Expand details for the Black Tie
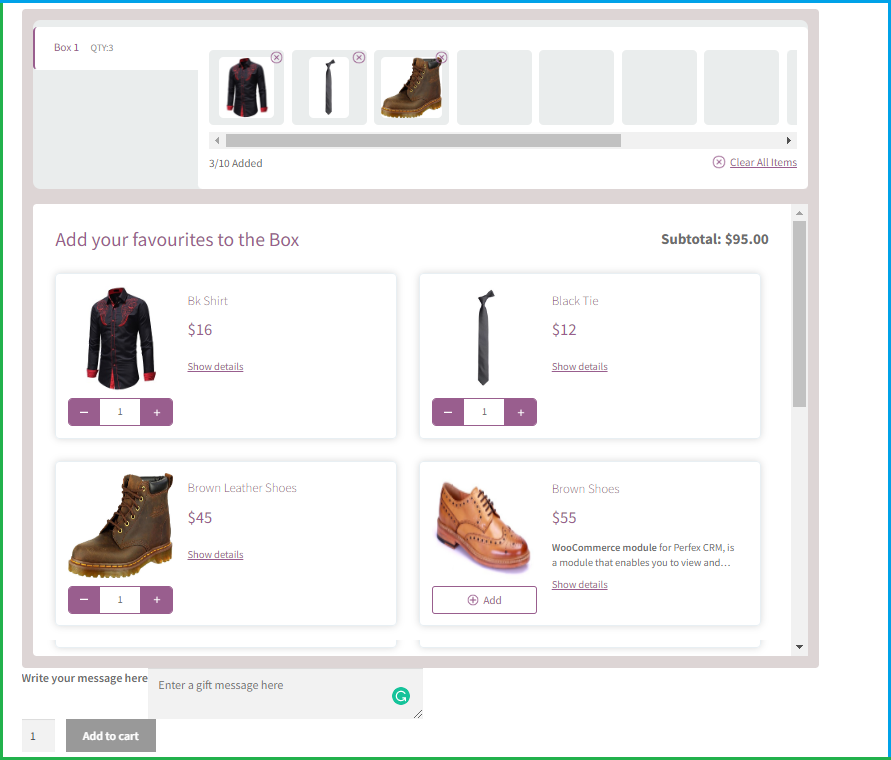891x760 pixels. (x=579, y=366)
